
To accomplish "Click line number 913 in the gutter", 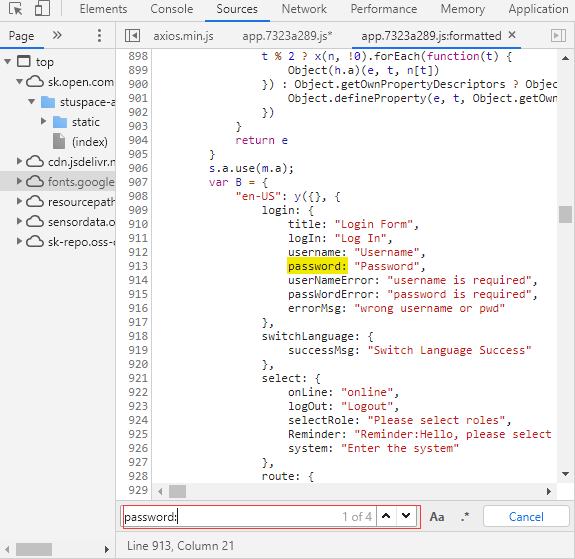I will [138, 266].
